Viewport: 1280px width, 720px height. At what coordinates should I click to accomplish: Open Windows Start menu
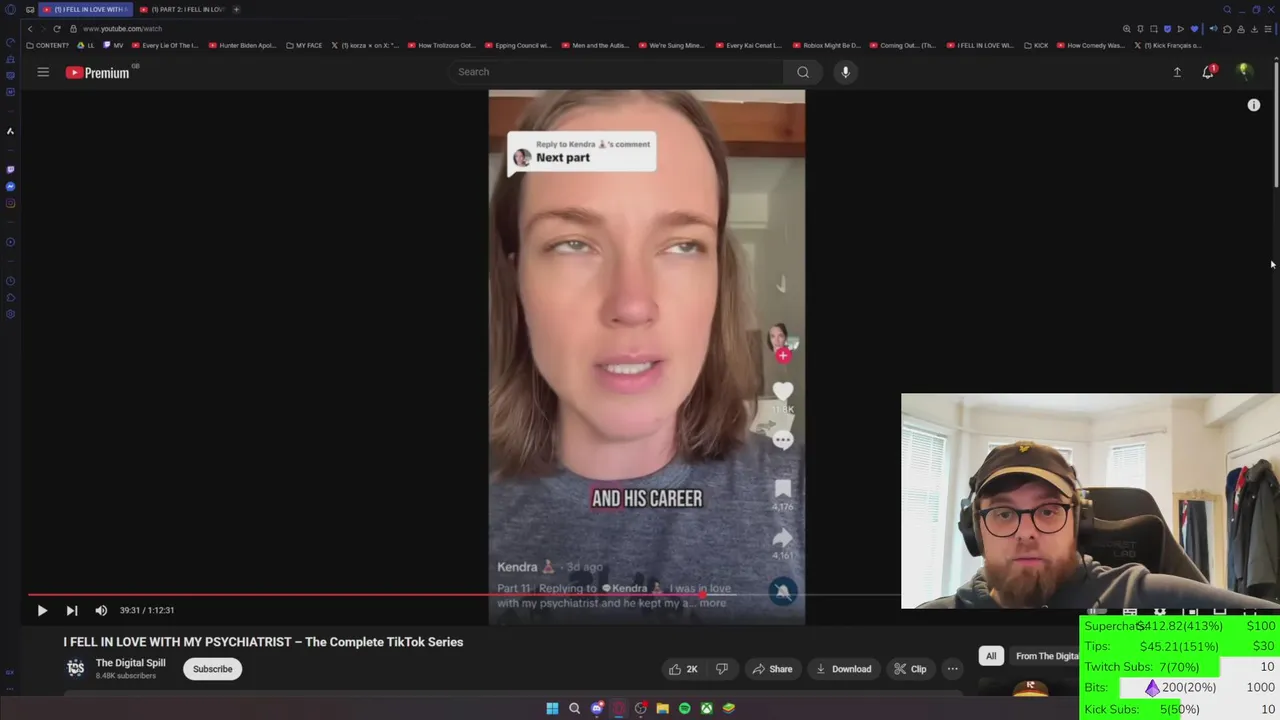click(552, 708)
